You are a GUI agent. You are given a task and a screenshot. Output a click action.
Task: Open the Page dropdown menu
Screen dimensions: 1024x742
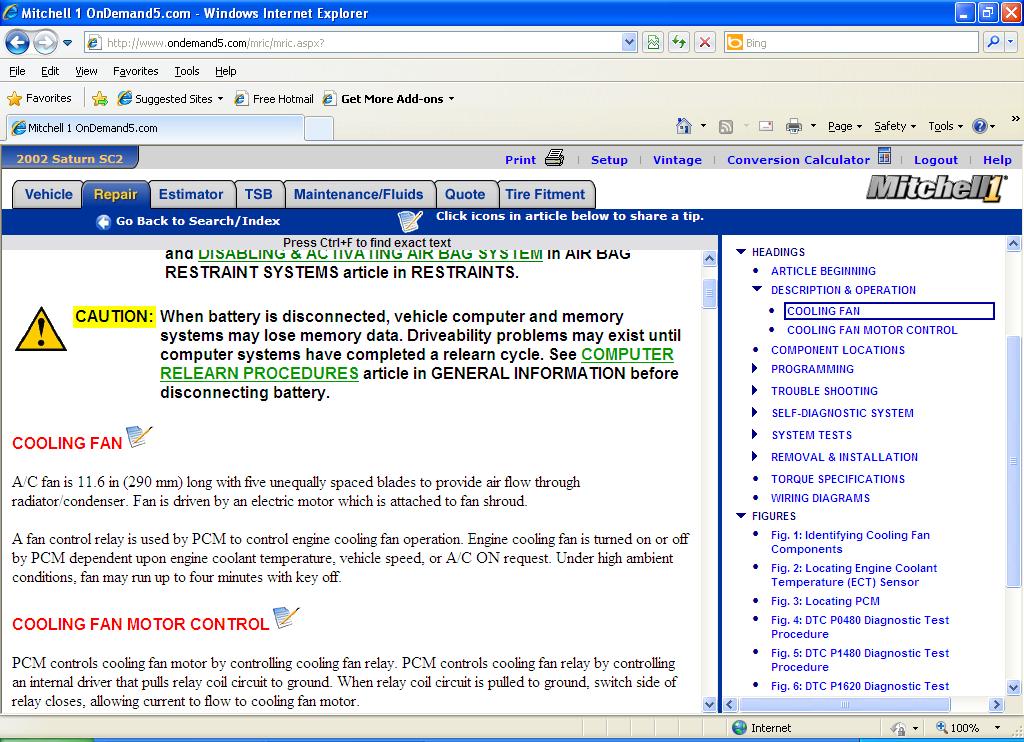pos(844,126)
